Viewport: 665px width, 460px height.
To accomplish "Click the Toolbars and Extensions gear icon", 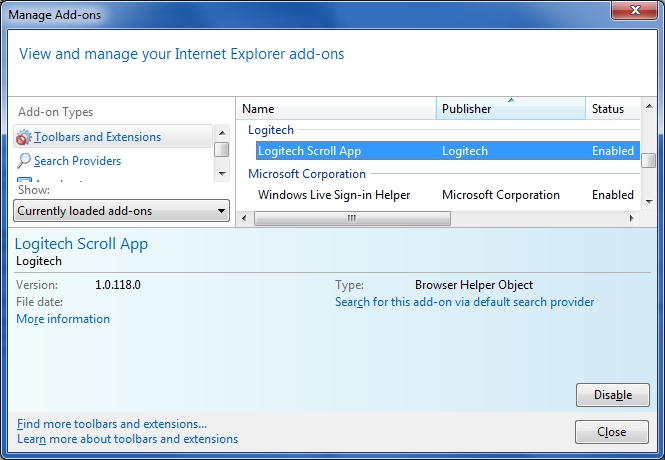I will click(x=24, y=137).
